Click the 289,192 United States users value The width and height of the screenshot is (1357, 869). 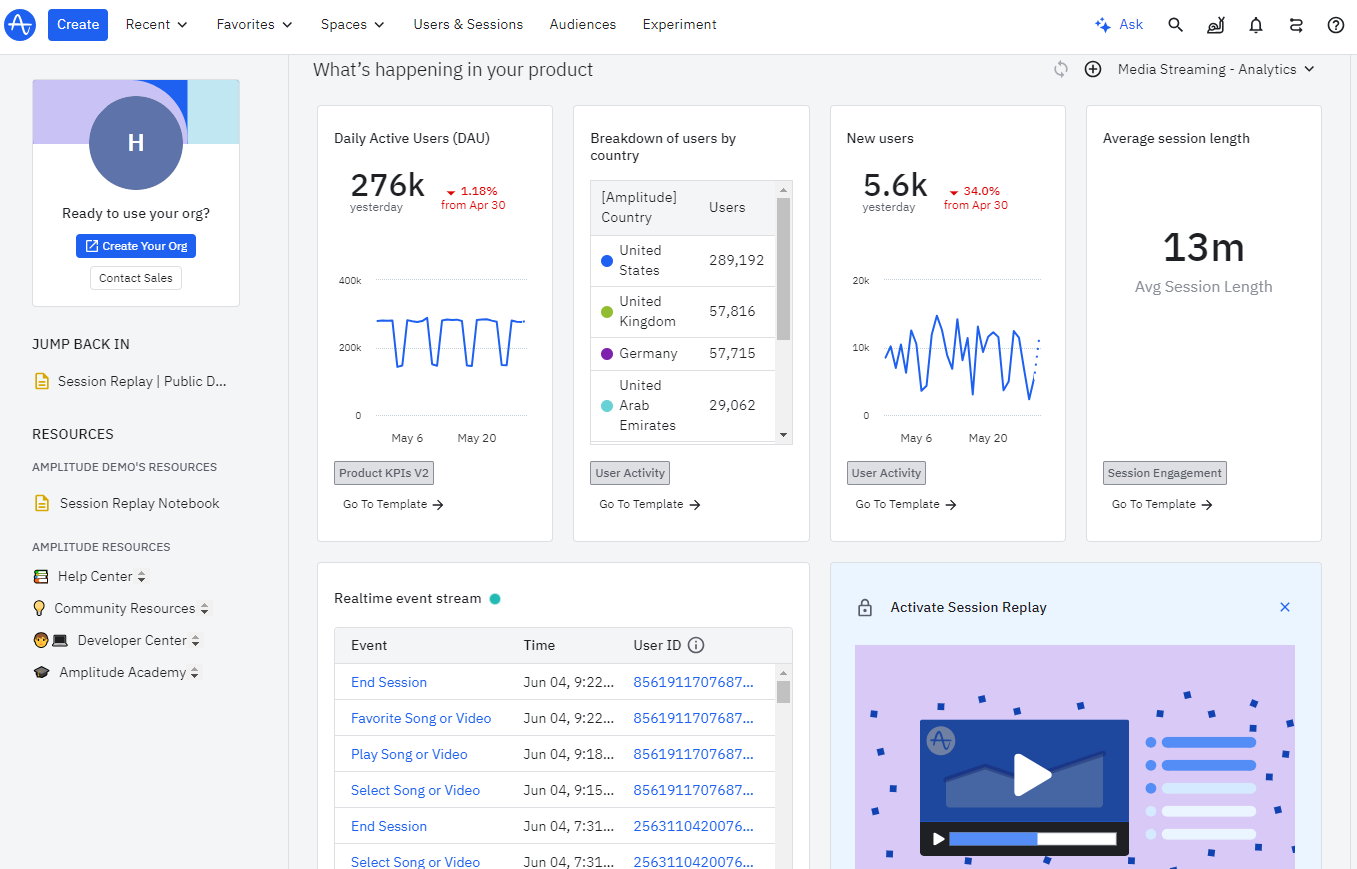[736, 260]
